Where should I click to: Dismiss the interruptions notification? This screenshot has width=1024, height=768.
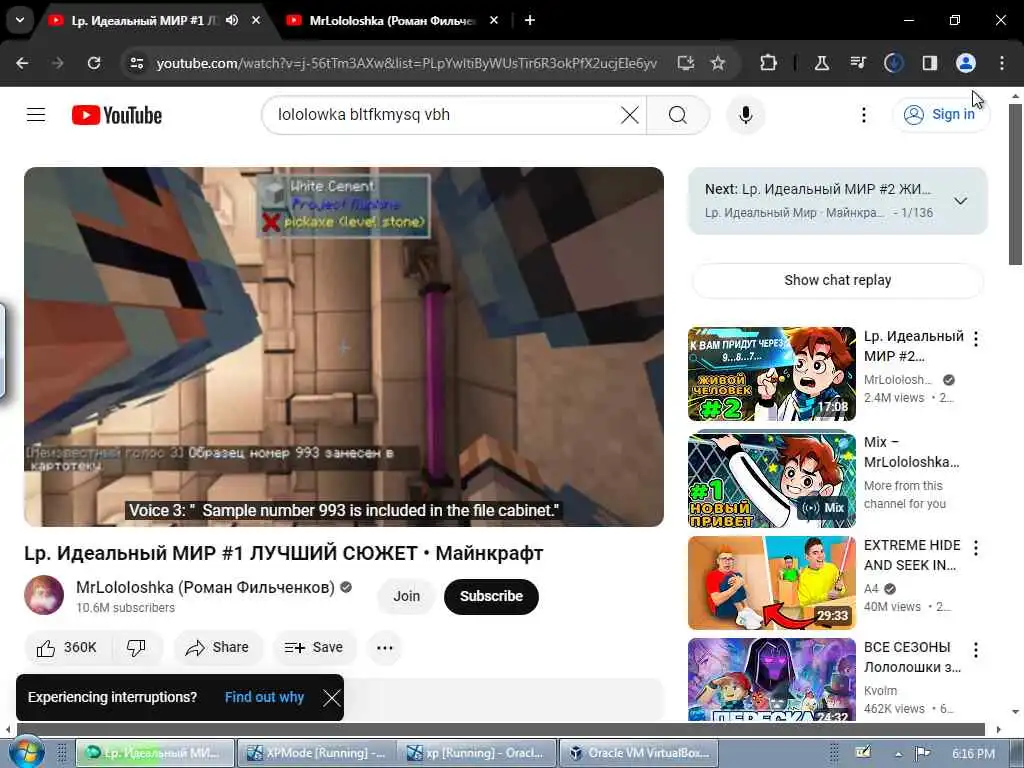[331, 697]
